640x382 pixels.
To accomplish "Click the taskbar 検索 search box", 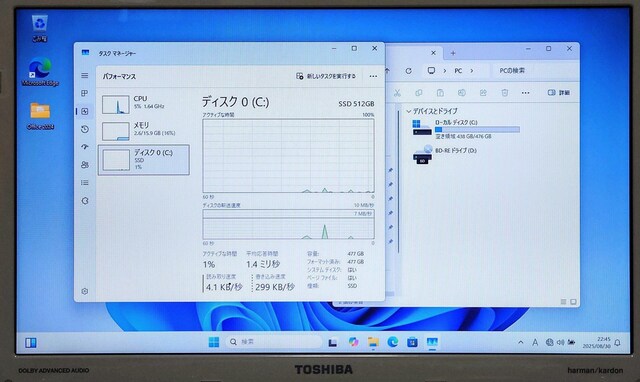I will 273,342.
